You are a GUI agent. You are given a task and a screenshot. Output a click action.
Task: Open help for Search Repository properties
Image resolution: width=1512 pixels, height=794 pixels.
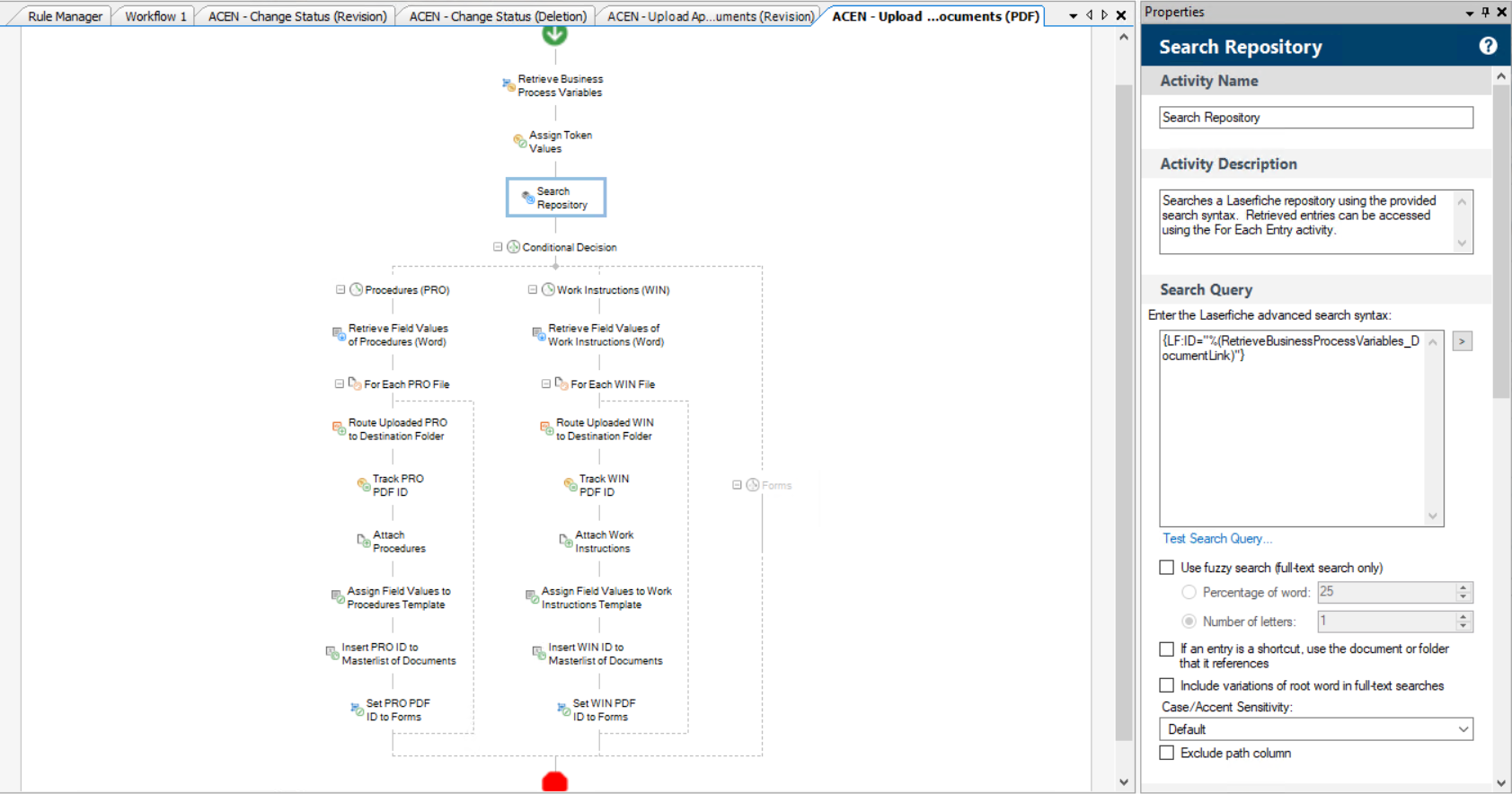coord(1489,46)
